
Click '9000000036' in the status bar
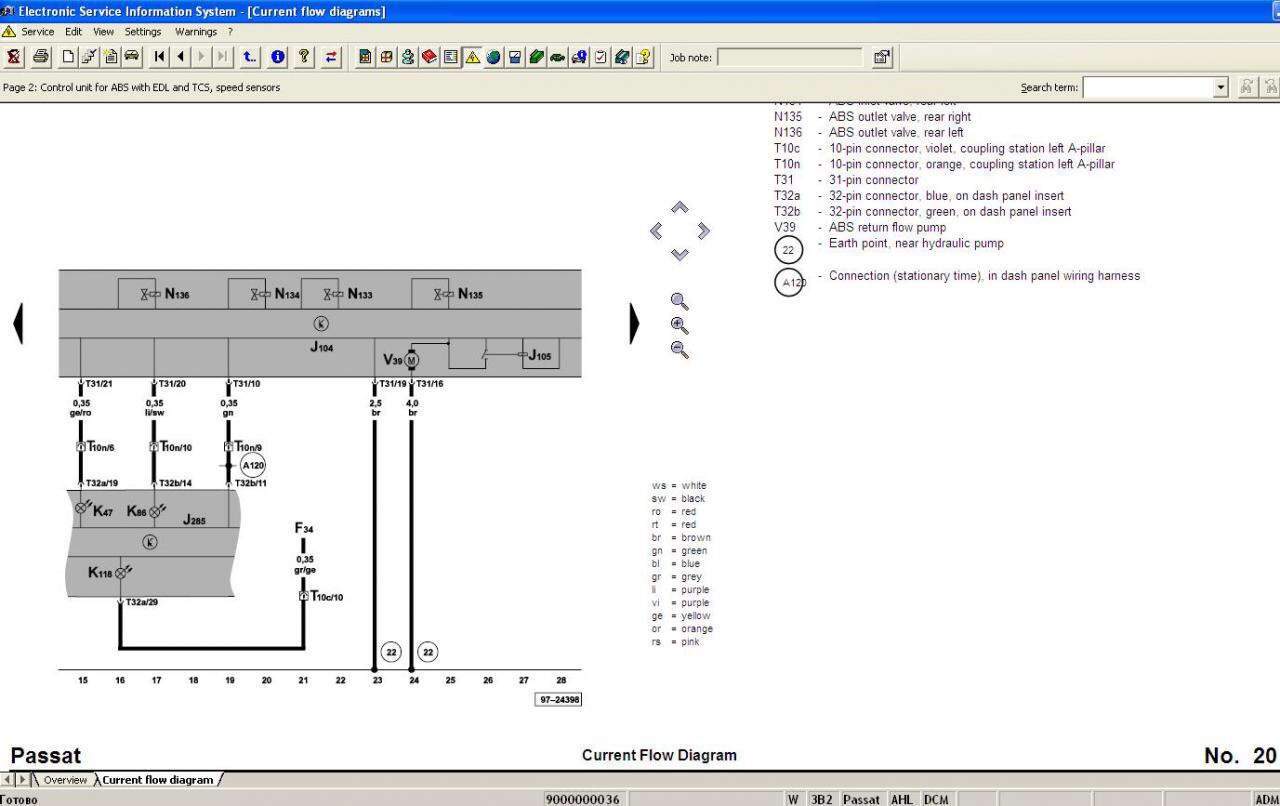(583, 799)
